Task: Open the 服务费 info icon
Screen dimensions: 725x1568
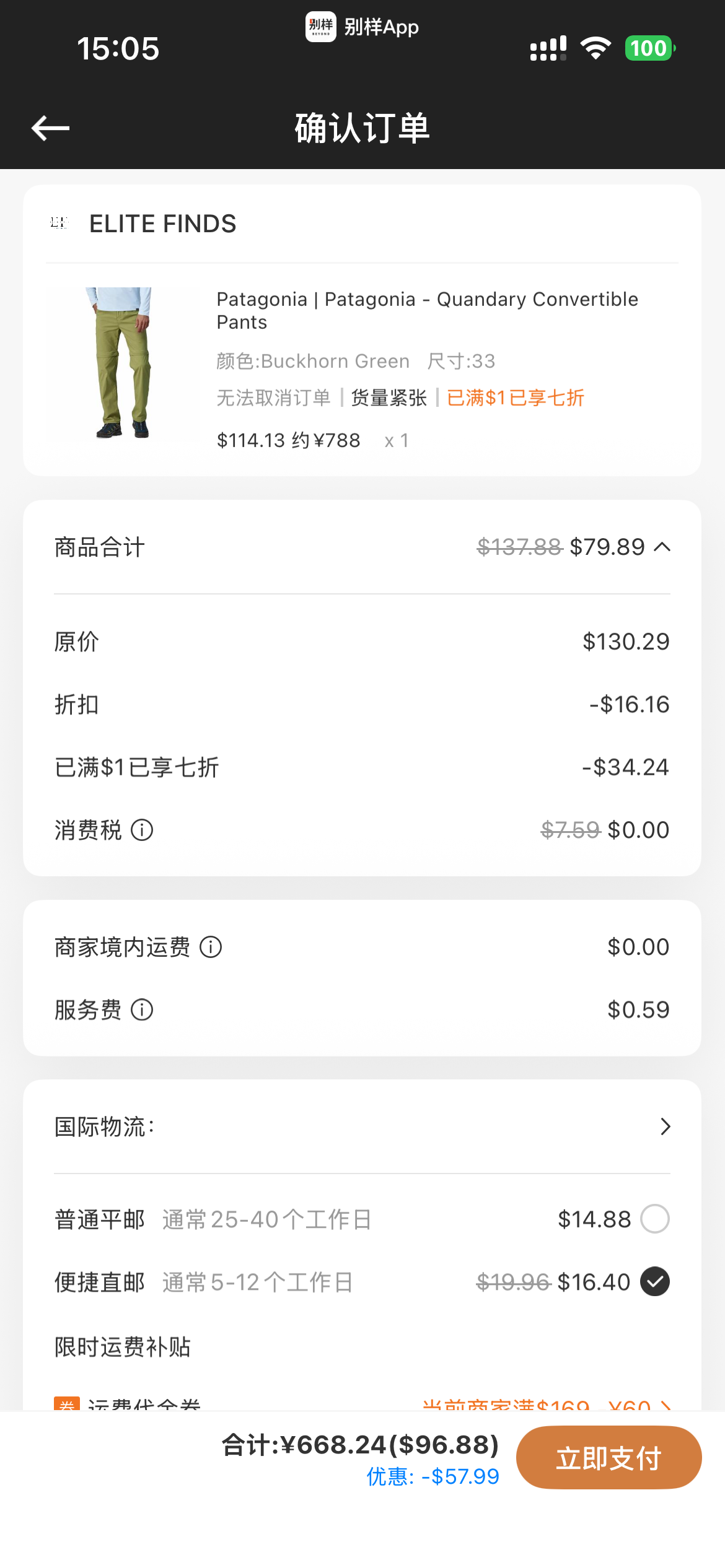Action: pyautogui.click(x=142, y=1010)
